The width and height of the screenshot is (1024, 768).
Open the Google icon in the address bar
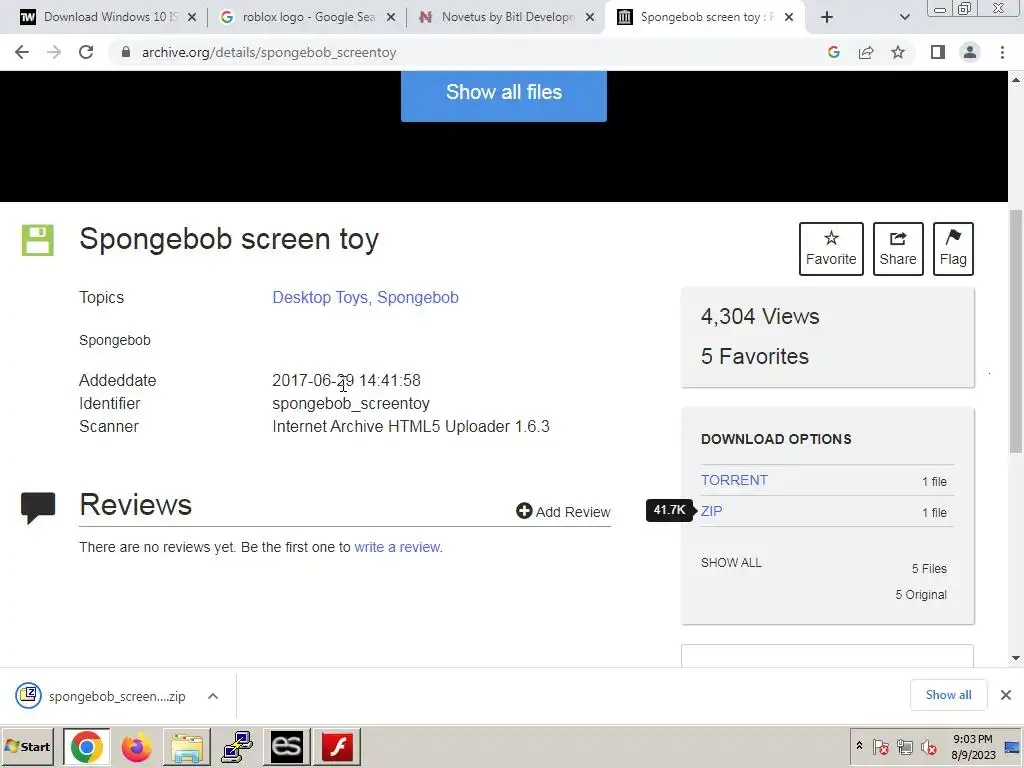[833, 52]
